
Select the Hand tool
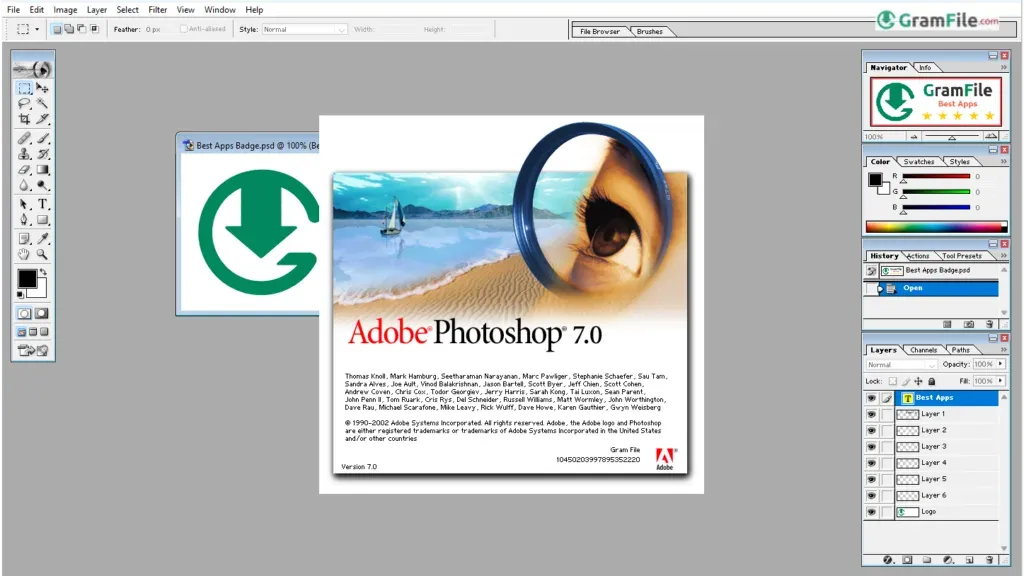pos(24,254)
